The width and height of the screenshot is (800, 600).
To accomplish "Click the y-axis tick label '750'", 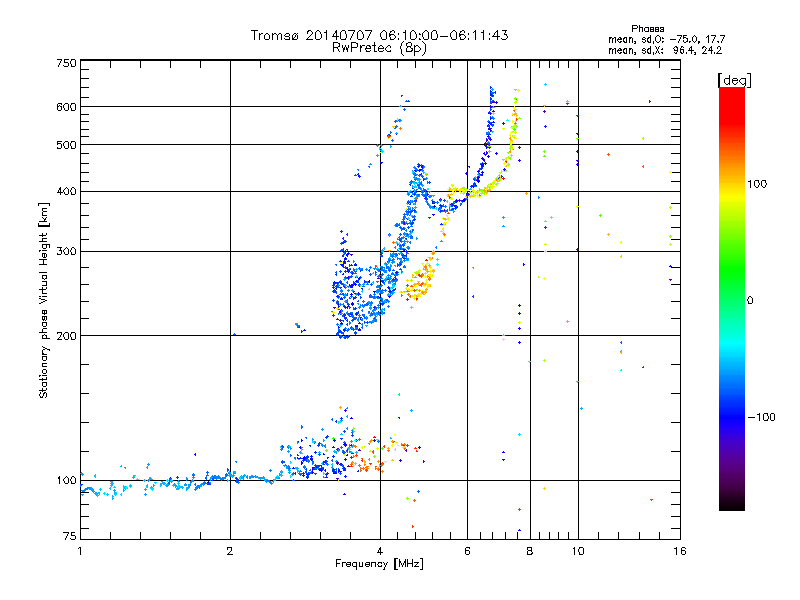I will [66, 63].
